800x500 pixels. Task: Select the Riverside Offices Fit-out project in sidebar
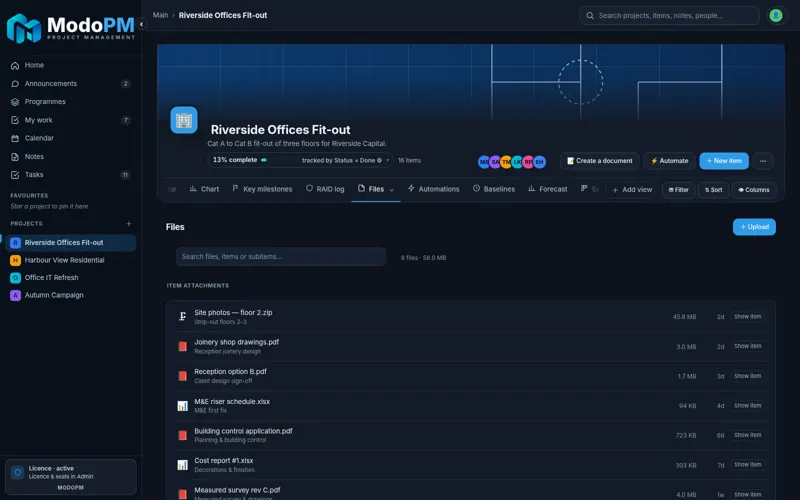pyautogui.click(x=70, y=243)
